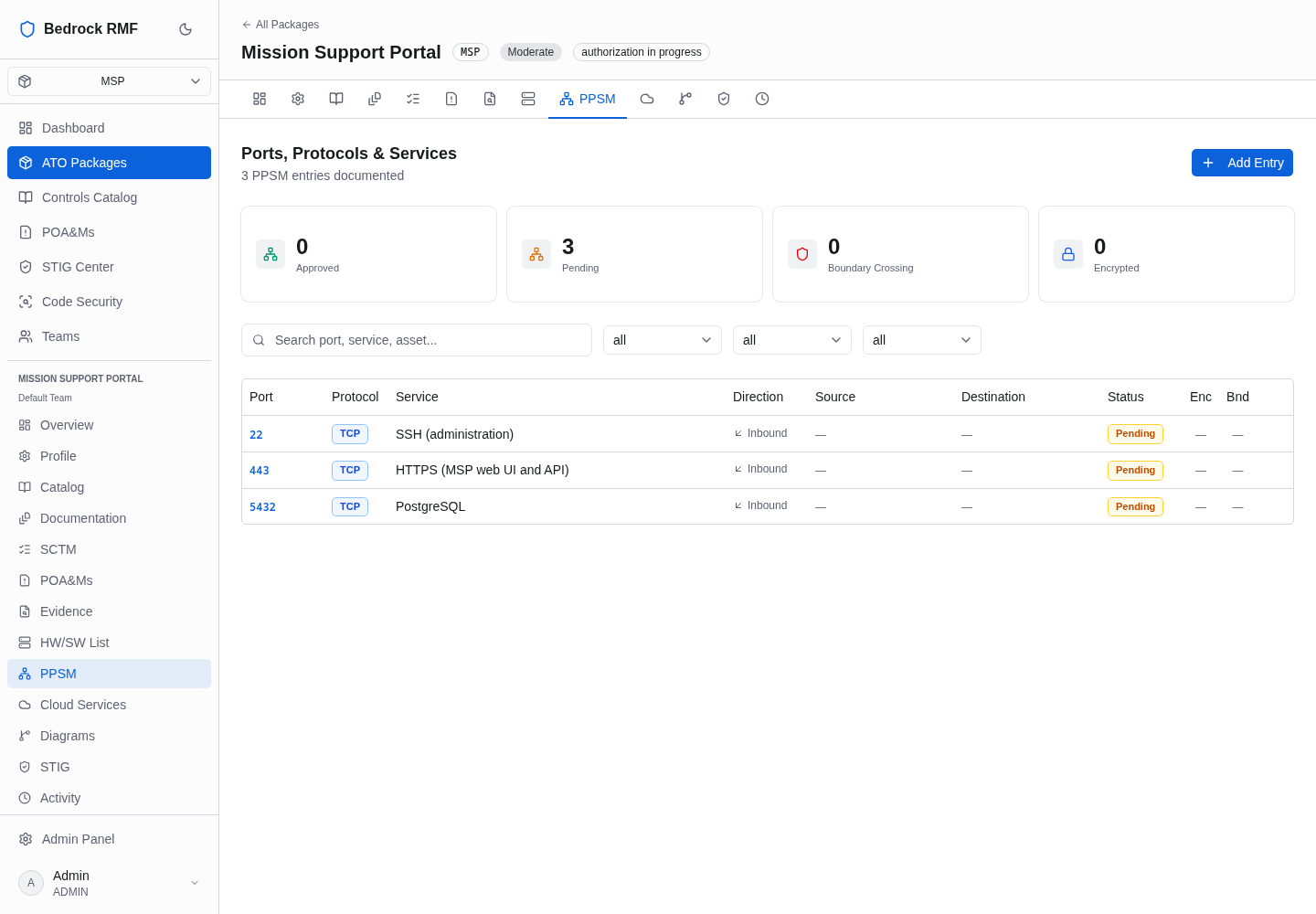Viewport: 1316px width, 914px height.
Task: Click the activity clock tab icon
Action: pyautogui.click(x=762, y=99)
